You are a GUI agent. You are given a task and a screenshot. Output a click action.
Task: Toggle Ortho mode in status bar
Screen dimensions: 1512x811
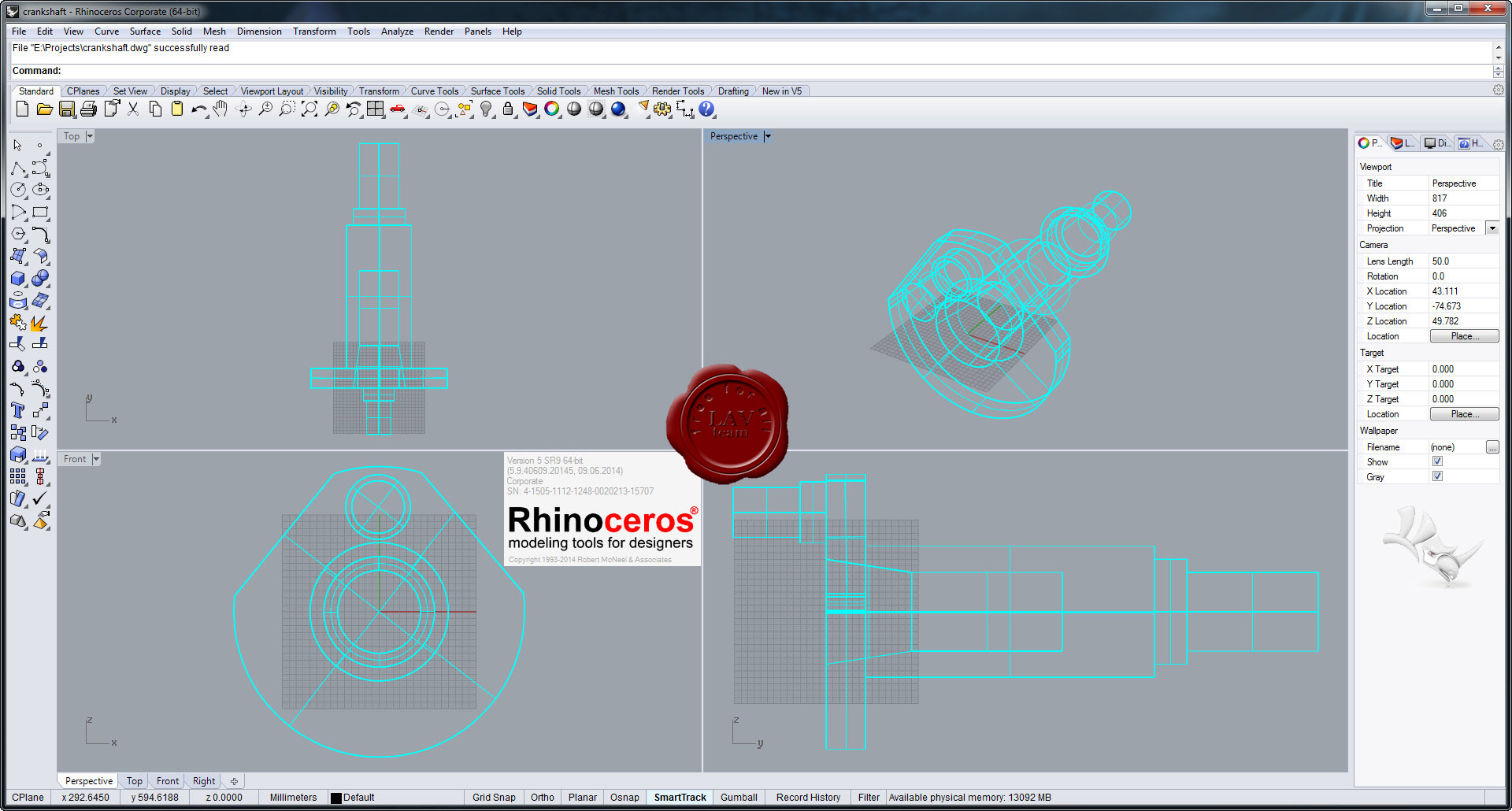point(543,798)
